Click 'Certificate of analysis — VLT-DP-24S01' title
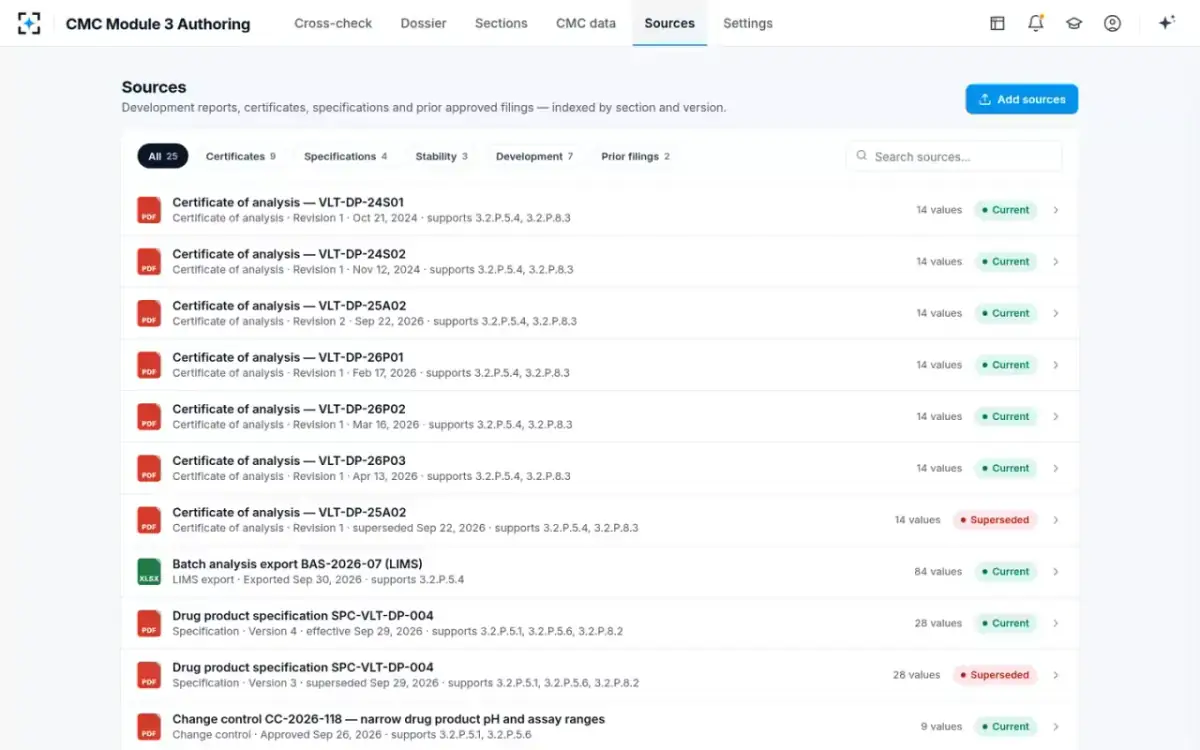This screenshot has height=750, width=1200. point(288,202)
